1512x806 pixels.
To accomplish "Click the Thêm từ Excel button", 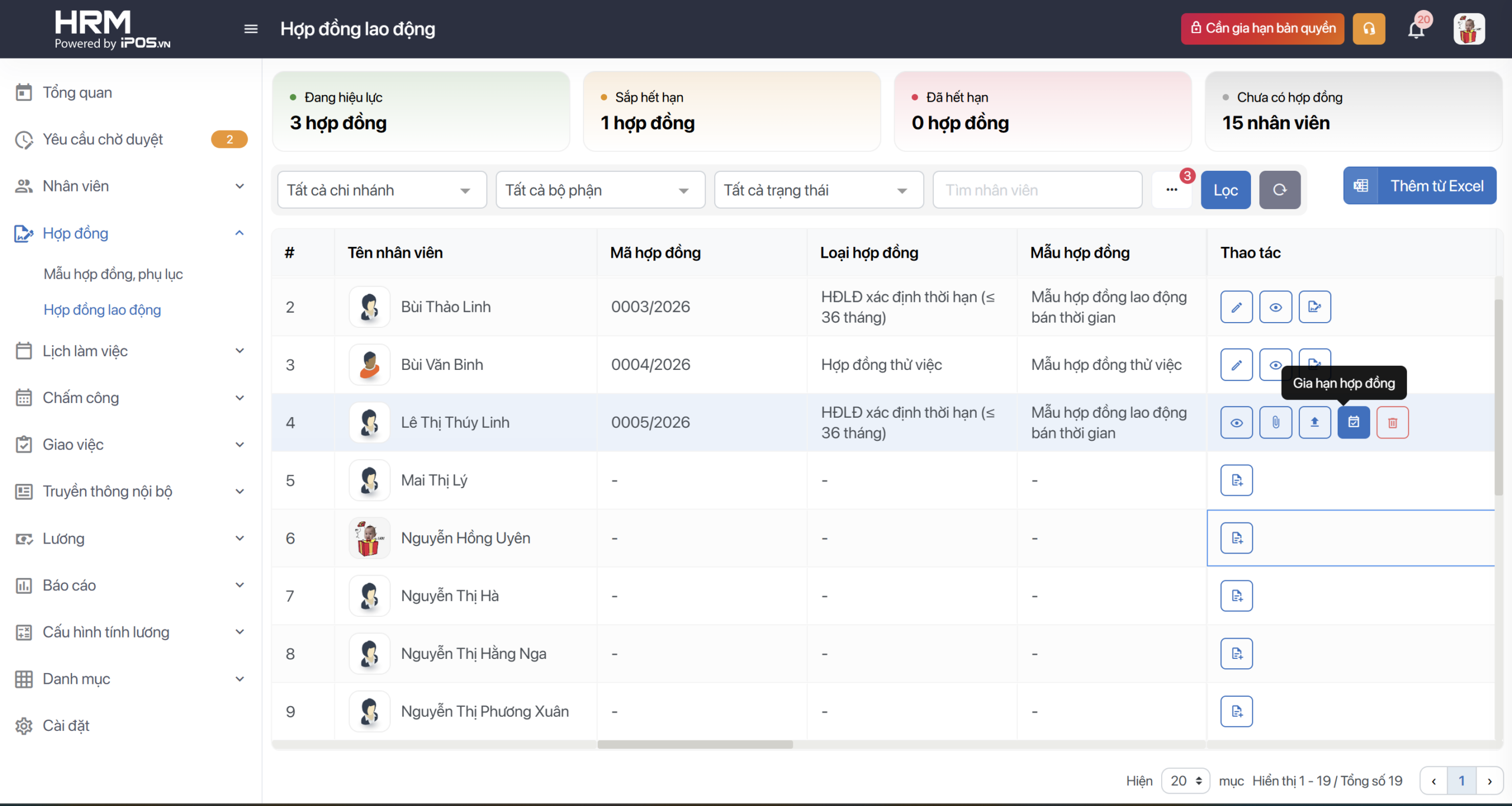I will coord(1419,186).
